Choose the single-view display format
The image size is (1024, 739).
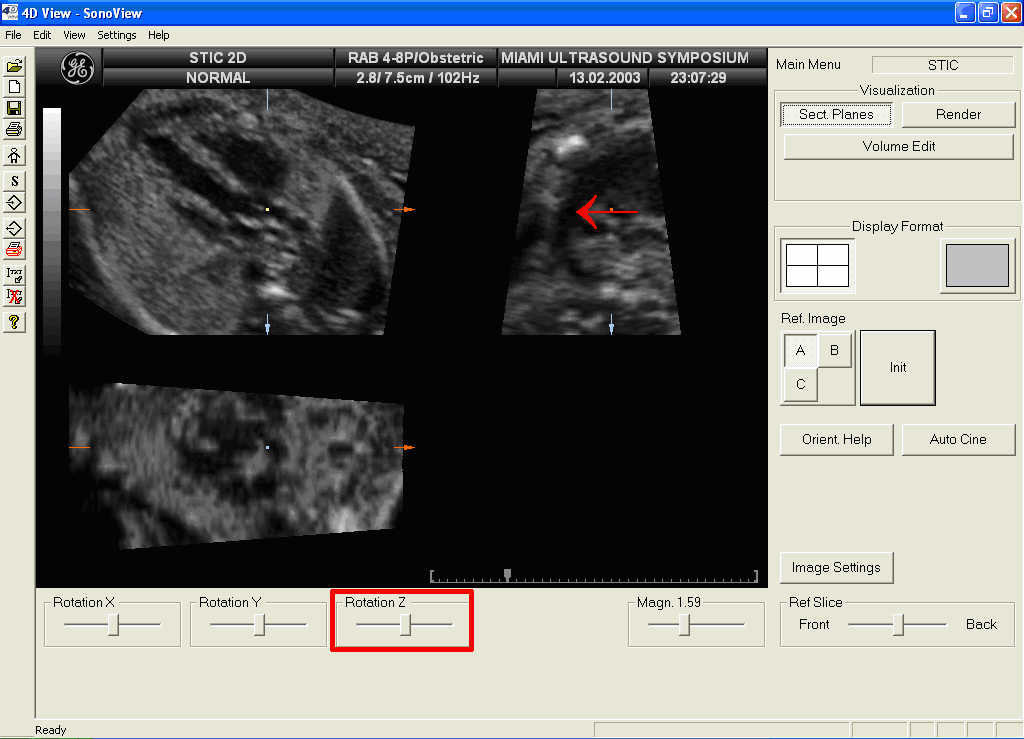coord(977,266)
